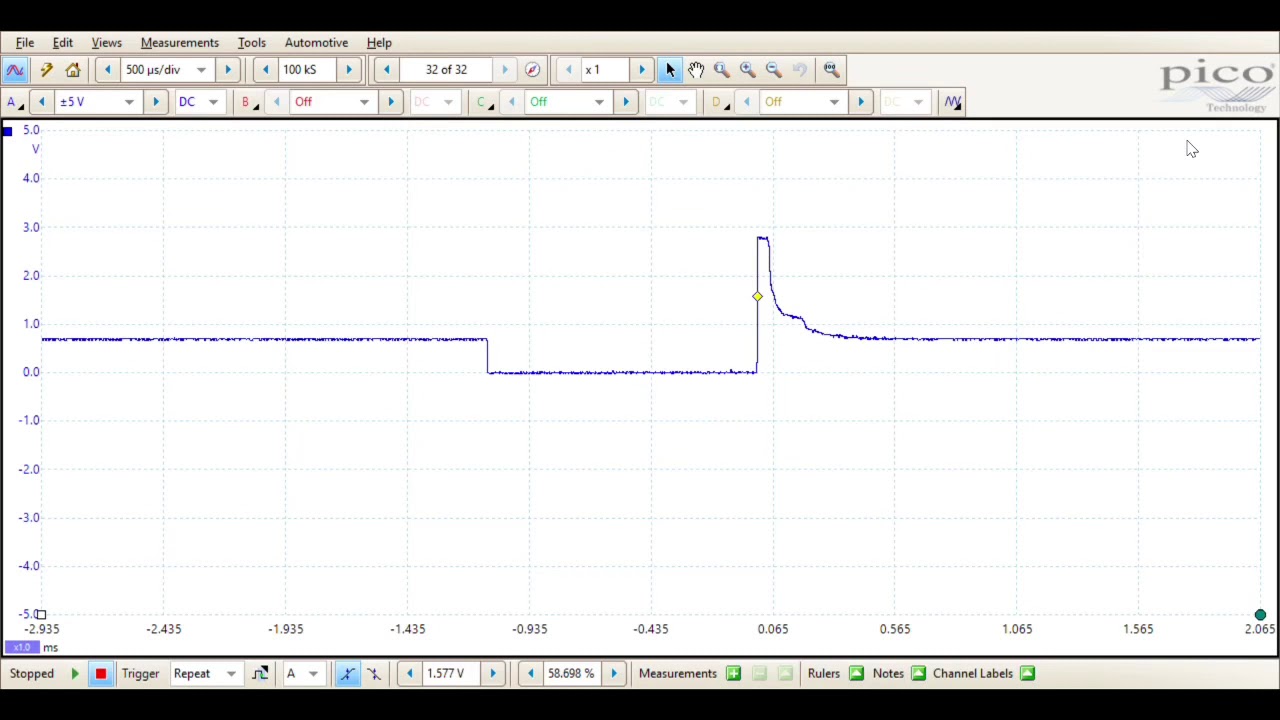Click the yellow trigger diamond marker
Screen dimensions: 1280x720
tap(757, 297)
